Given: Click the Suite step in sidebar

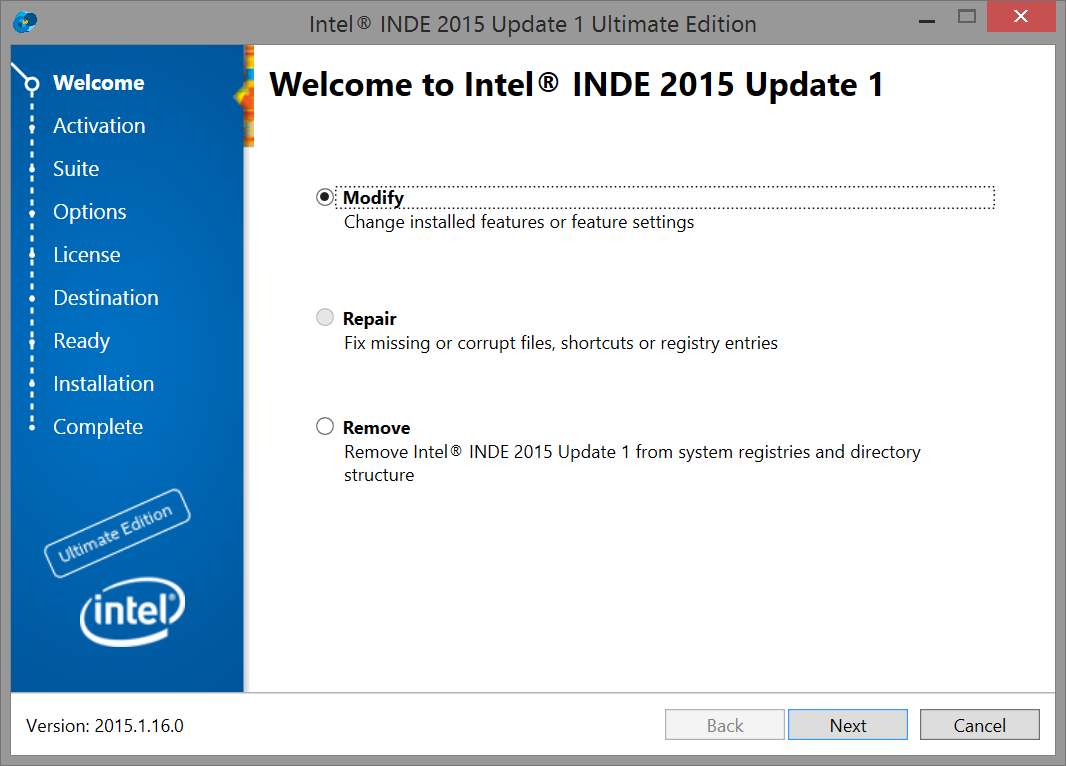Looking at the screenshot, I should click(x=76, y=169).
